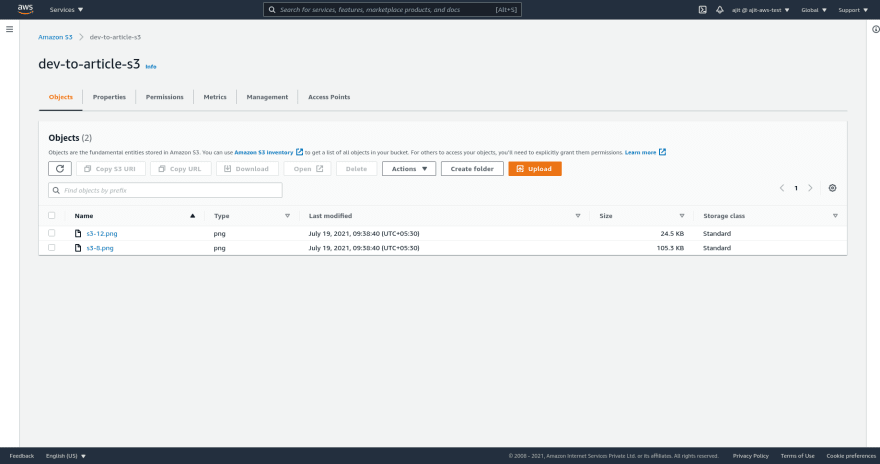Sort by Type column arrow
This screenshot has height=464, width=880.
[x=287, y=216]
